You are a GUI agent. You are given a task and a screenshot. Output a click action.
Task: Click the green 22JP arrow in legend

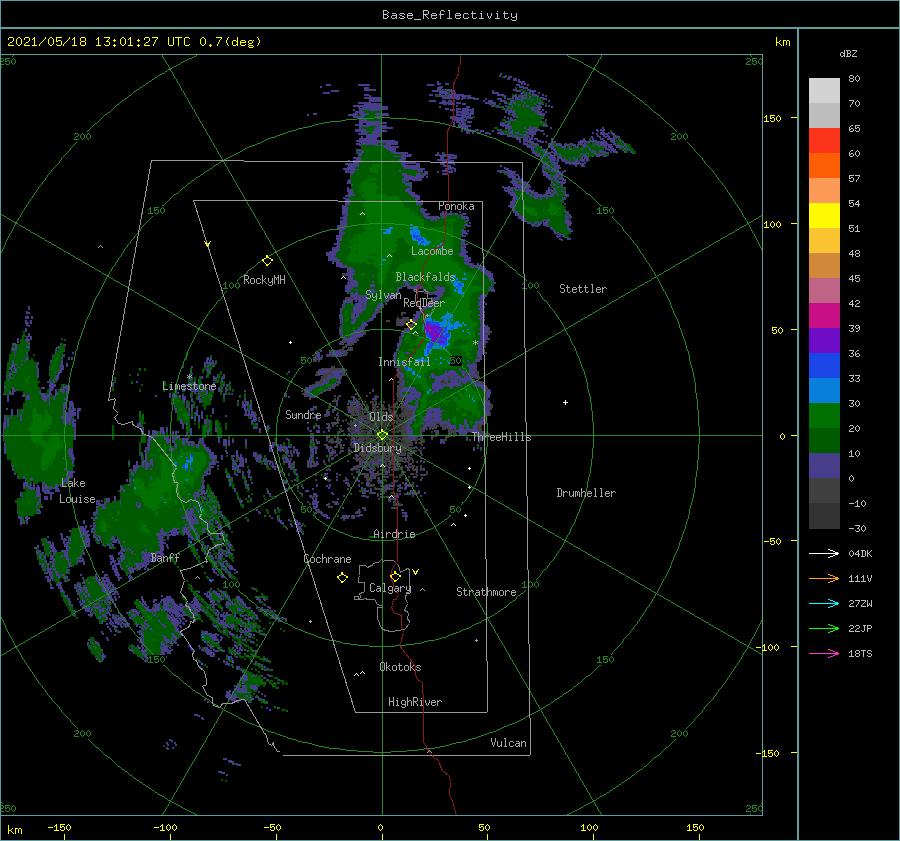click(x=824, y=629)
